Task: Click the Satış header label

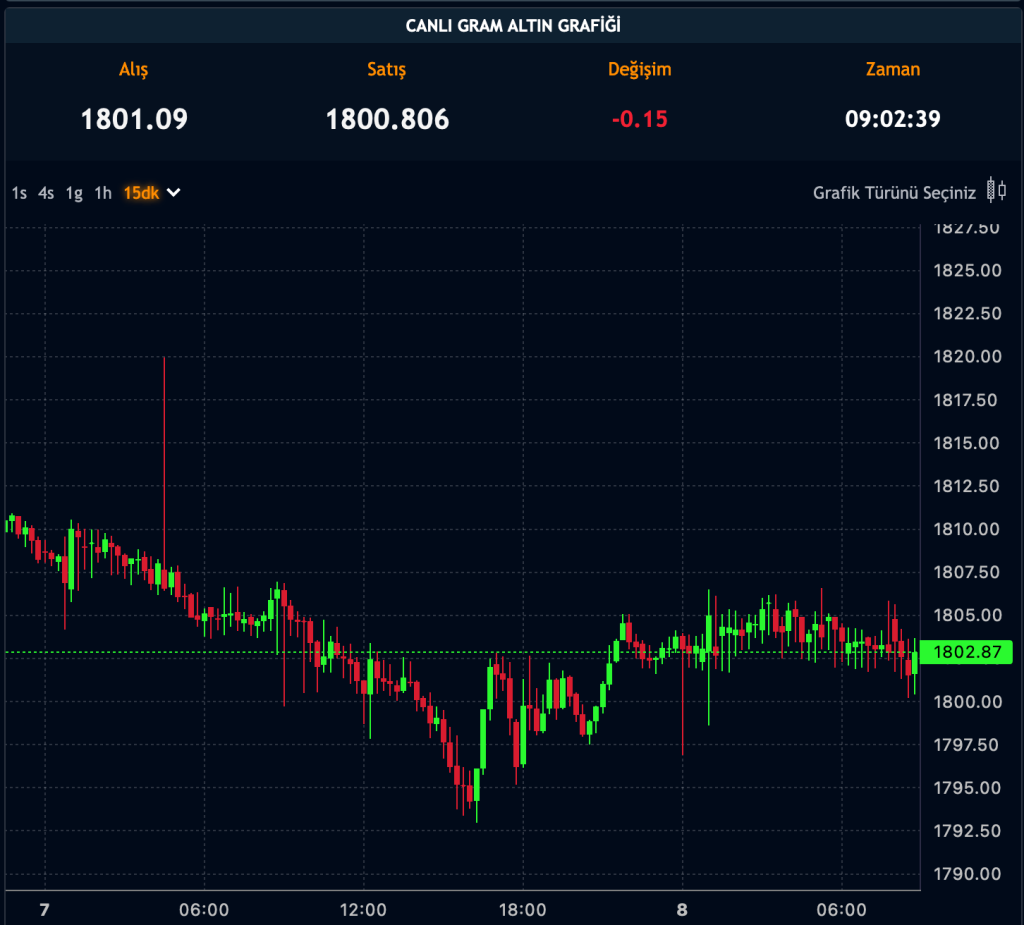Action: 387,70
